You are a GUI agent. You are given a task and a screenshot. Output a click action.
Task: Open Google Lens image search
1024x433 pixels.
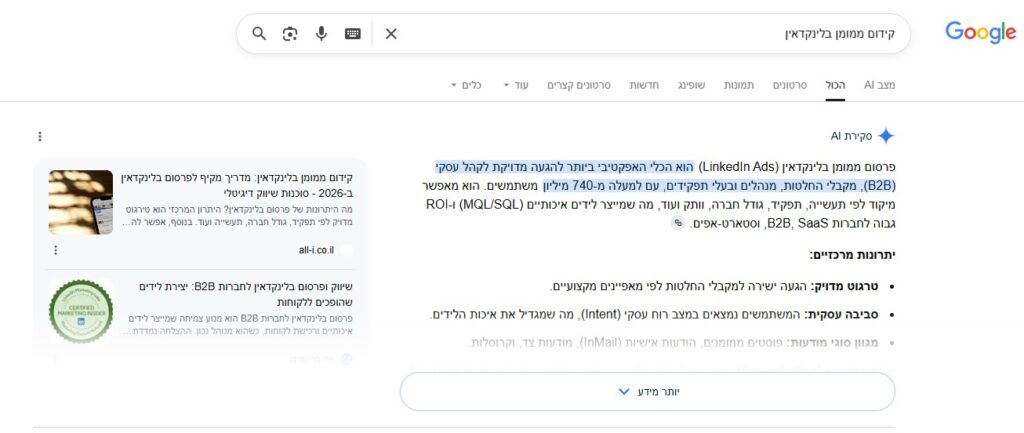pos(290,33)
